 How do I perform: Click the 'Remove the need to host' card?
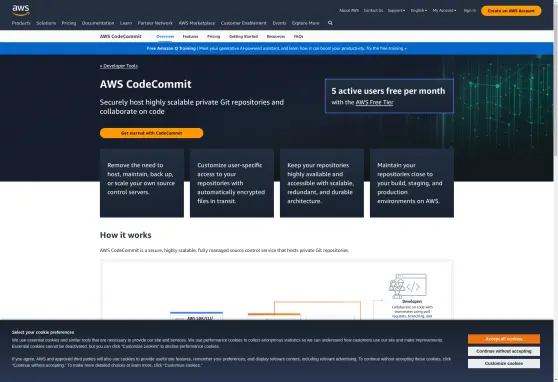pos(142,183)
